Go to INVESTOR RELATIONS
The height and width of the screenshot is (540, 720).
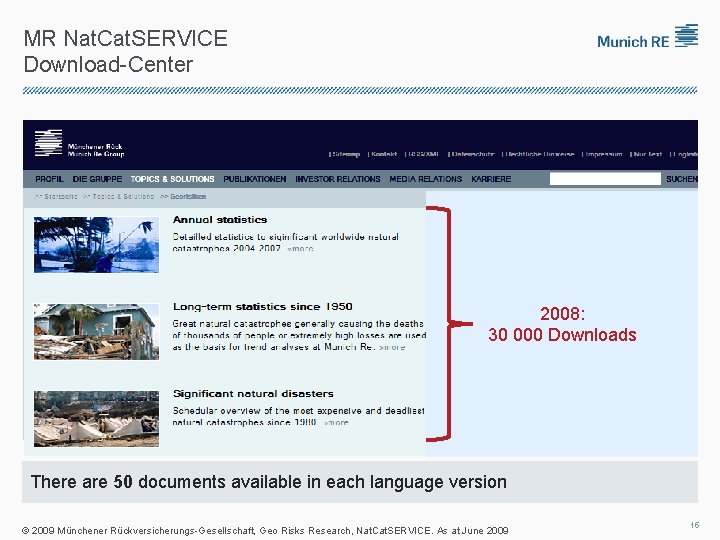338,179
